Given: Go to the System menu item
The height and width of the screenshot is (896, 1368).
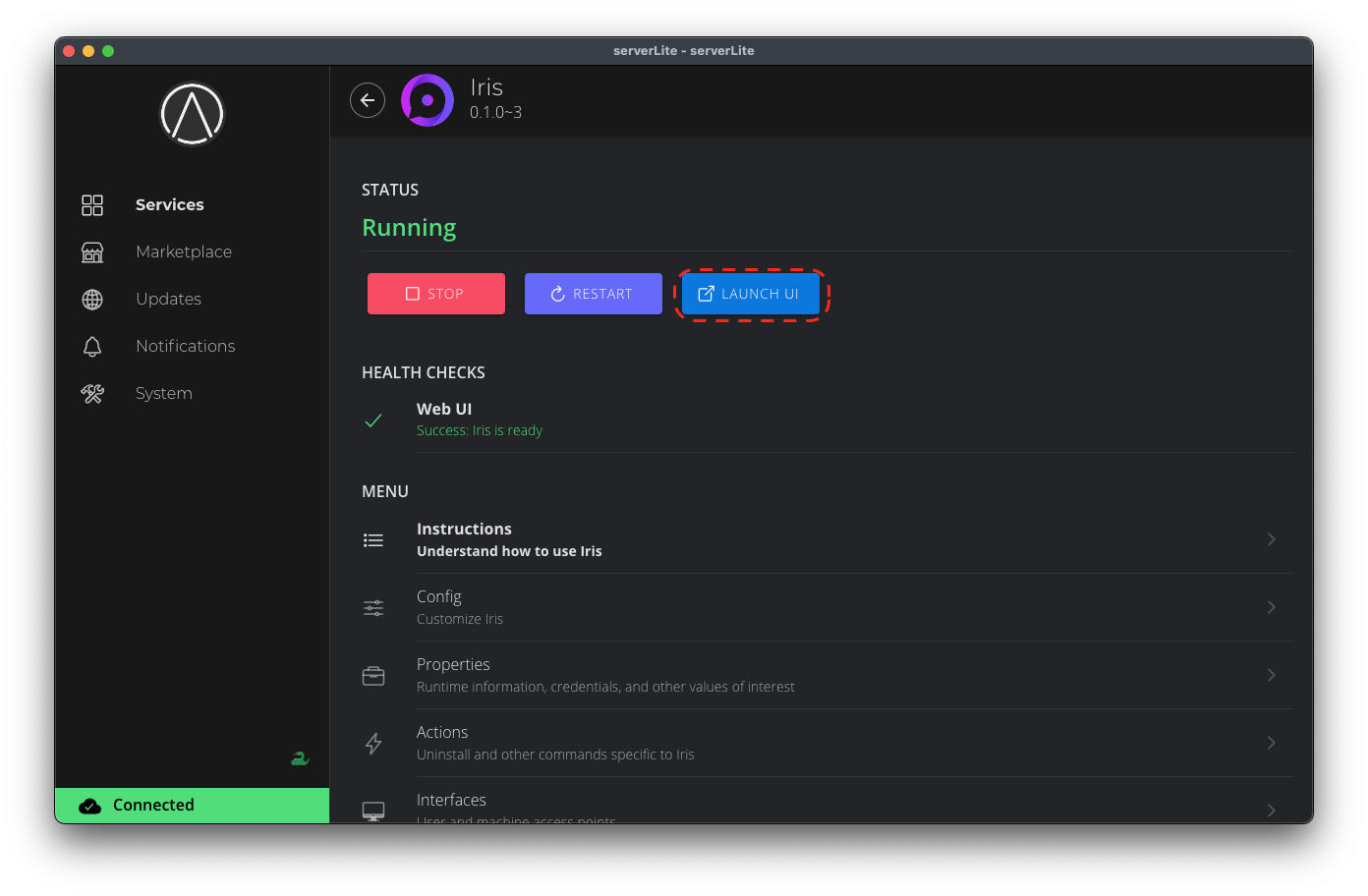Looking at the screenshot, I should click(x=164, y=394).
